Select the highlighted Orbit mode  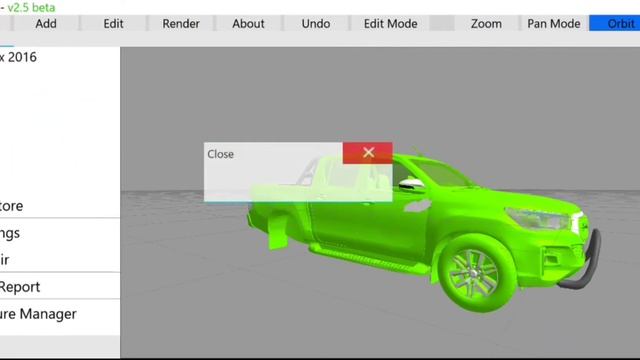coord(615,24)
